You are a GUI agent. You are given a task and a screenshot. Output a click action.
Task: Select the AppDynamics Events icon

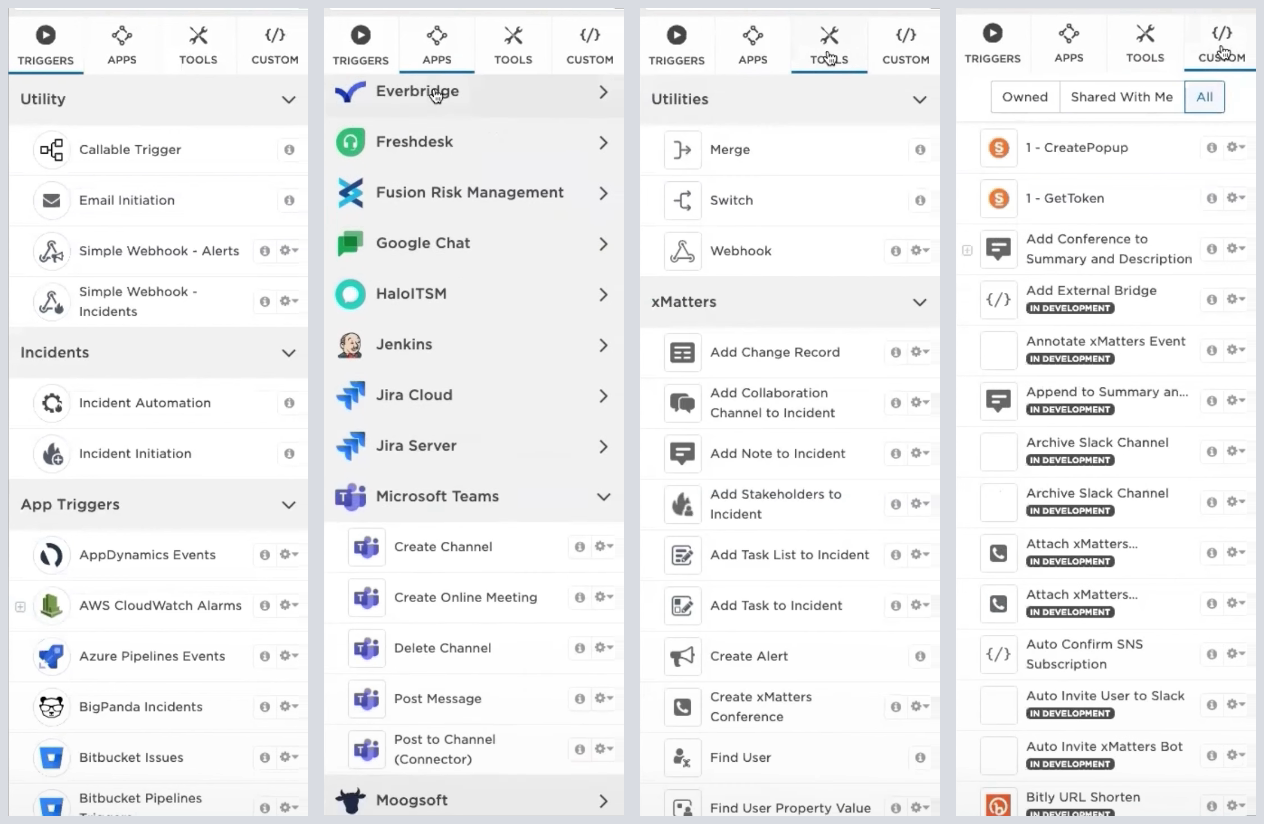pyautogui.click(x=51, y=555)
